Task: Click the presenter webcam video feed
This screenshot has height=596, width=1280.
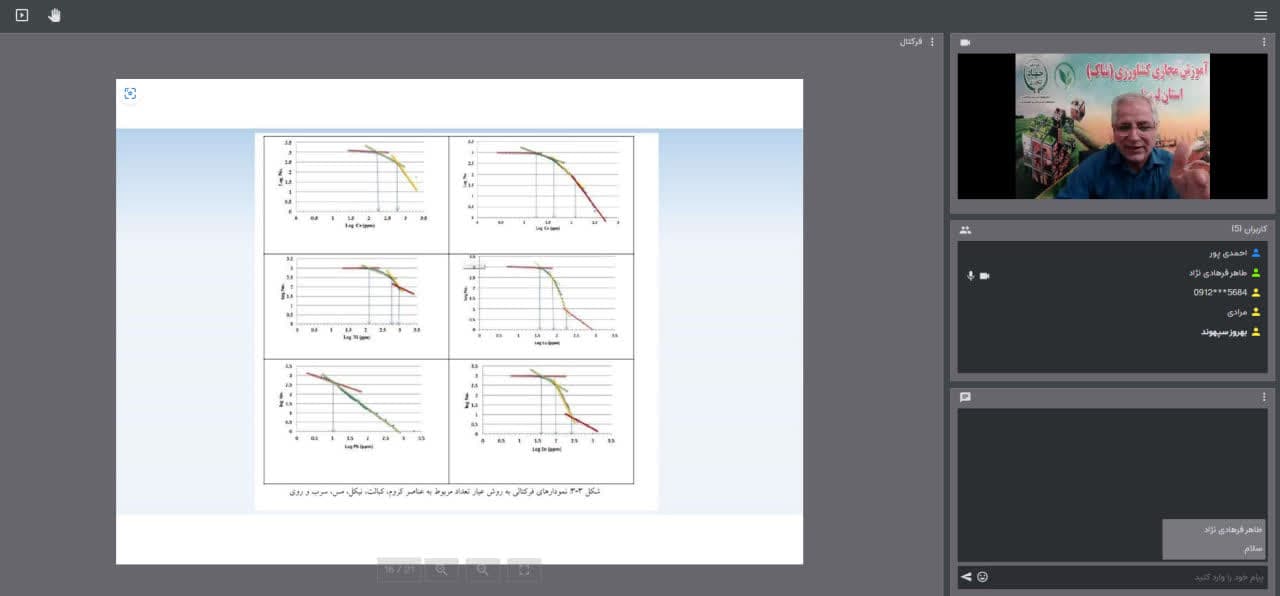Action: click(x=1112, y=126)
